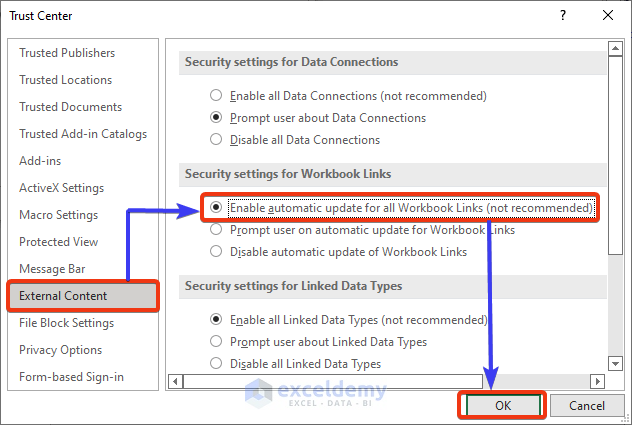Image resolution: width=632 pixels, height=425 pixels.
Task: Select Enable all Data Connections radio button
Action: pyautogui.click(x=216, y=96)
